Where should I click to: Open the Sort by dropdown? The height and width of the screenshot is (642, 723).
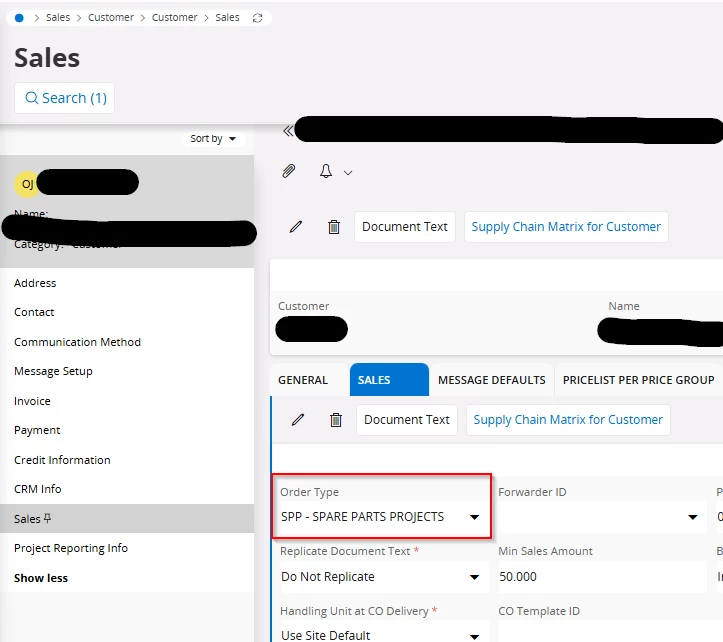pyautogui.click(x=213, y=138)
